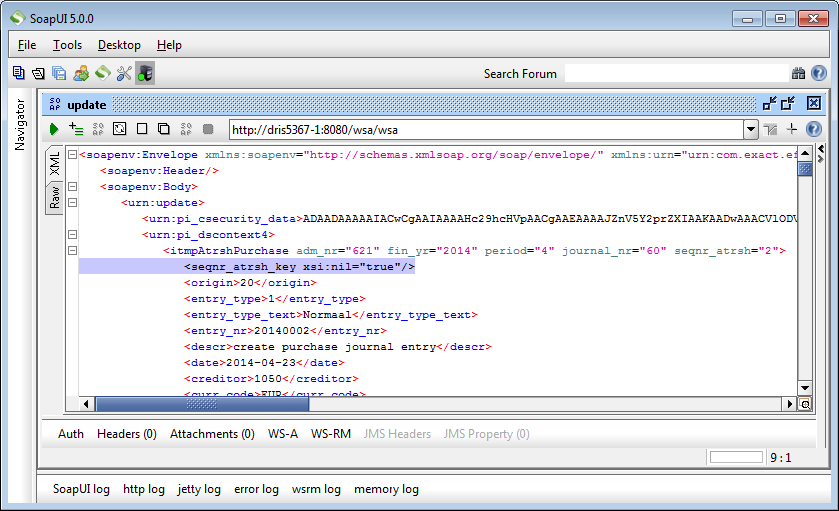This screenshot has height=511, width=839.
Task: Collapse the itmpAtrshPurchase XML node
Action: point(72,250)
